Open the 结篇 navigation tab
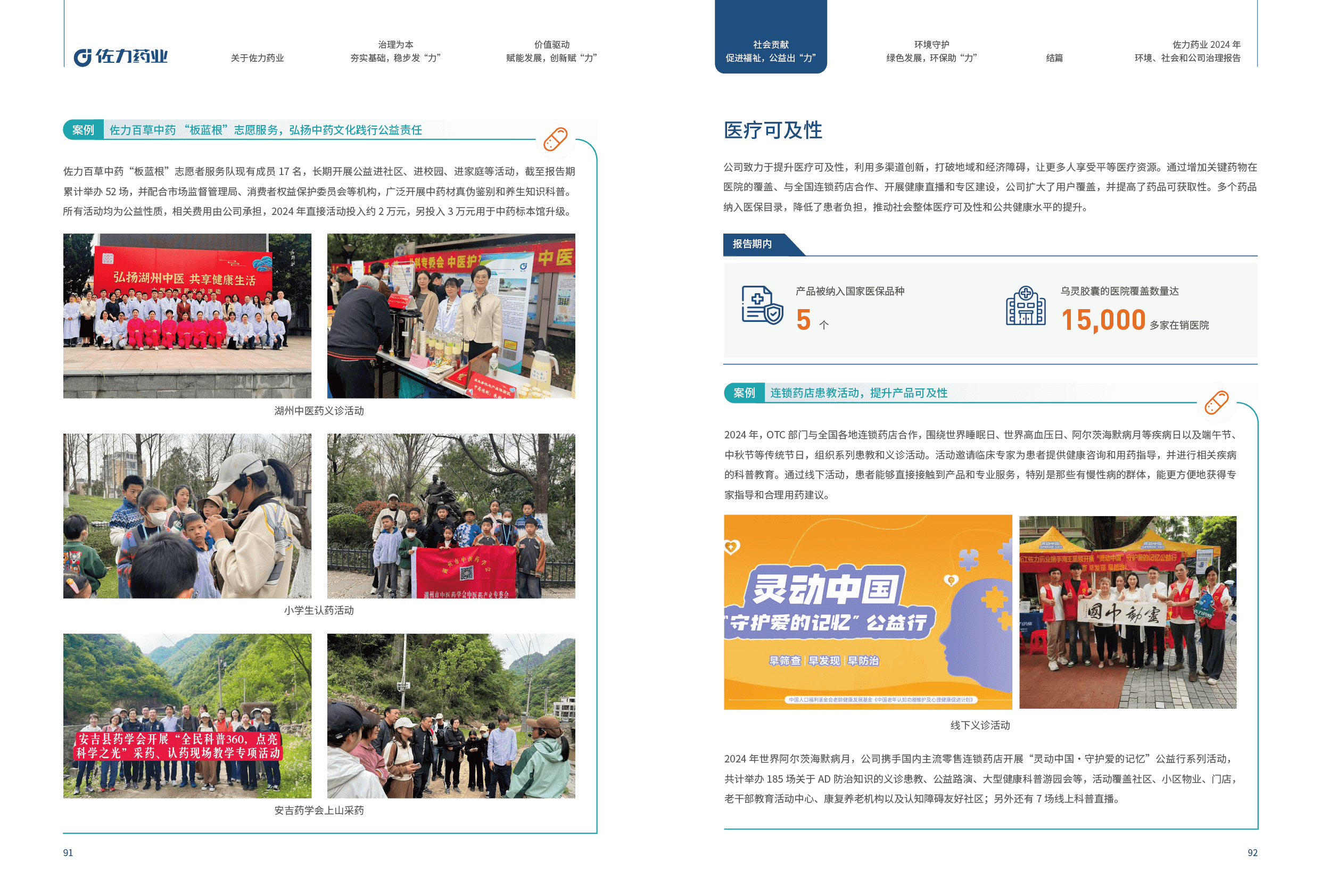1321x896 pixels. (x=1054, y=58)
